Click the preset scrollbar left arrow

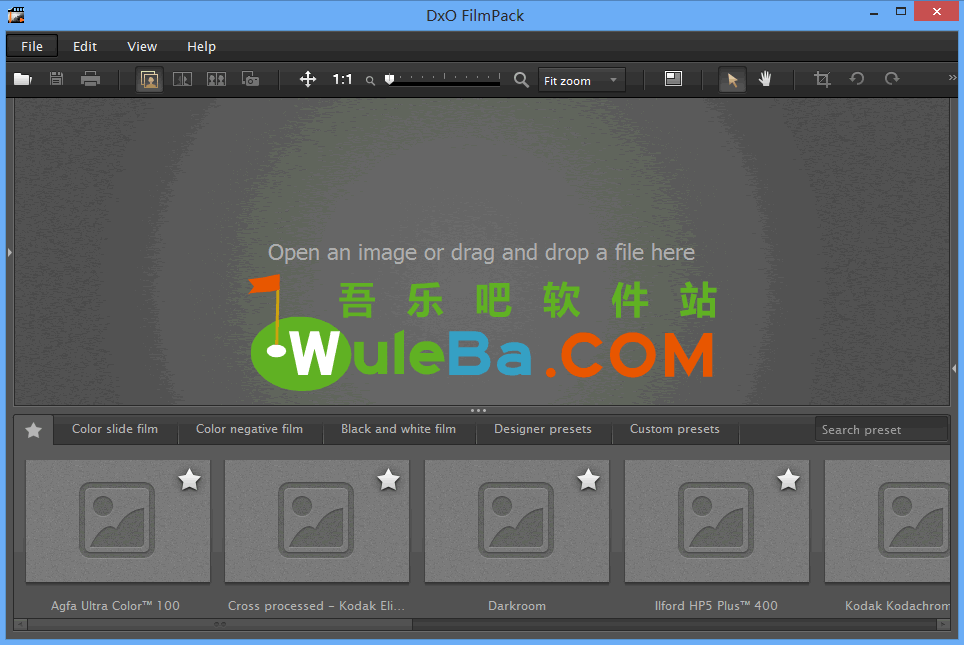(x=20, y=625)
